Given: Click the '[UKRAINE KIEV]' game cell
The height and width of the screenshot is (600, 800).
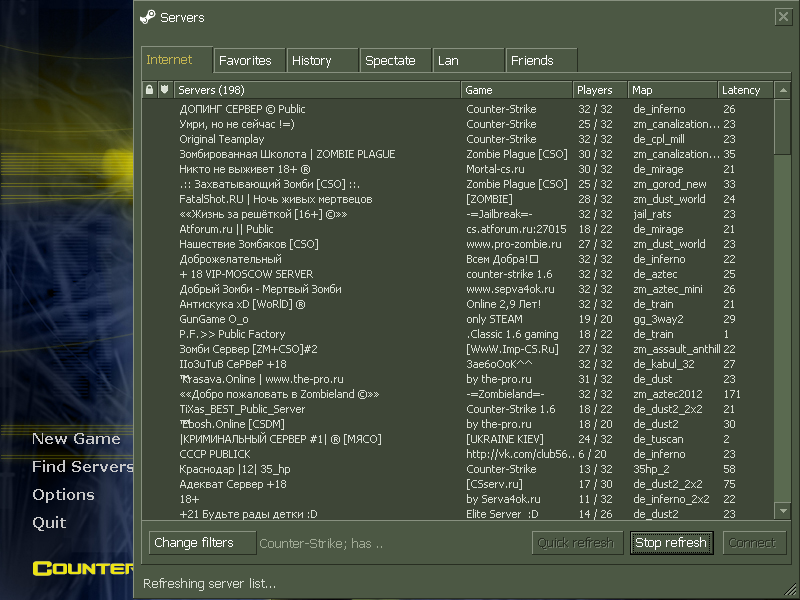Looking at the screenshot, I should pos(505,439).
